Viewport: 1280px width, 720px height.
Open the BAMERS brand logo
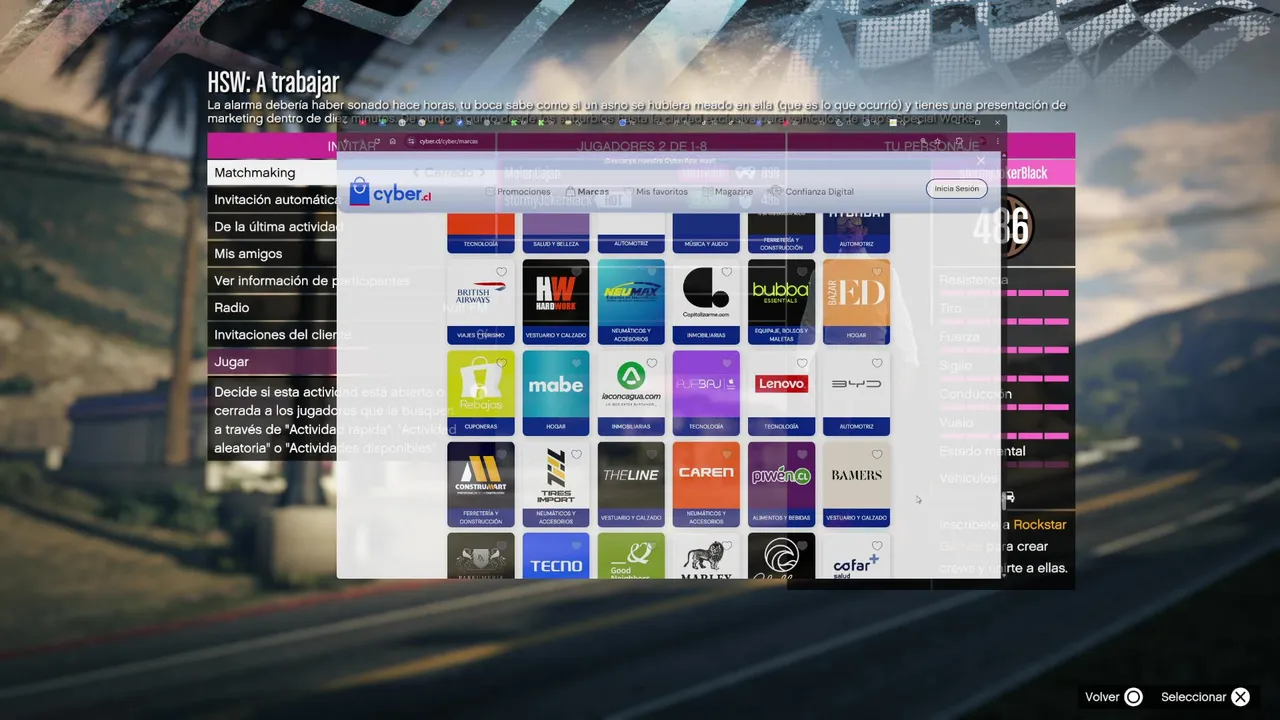(x=856, y=475)
